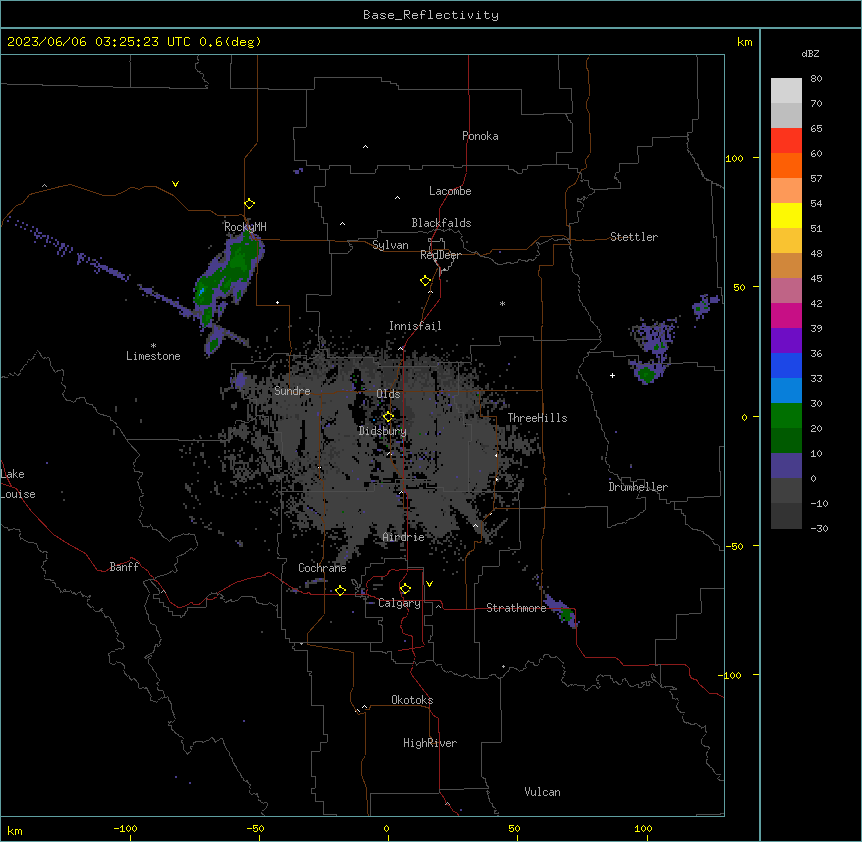Click the Limestone label
Image resolution: width=862 pixels, height=842 pixels.
pos(153,356)
